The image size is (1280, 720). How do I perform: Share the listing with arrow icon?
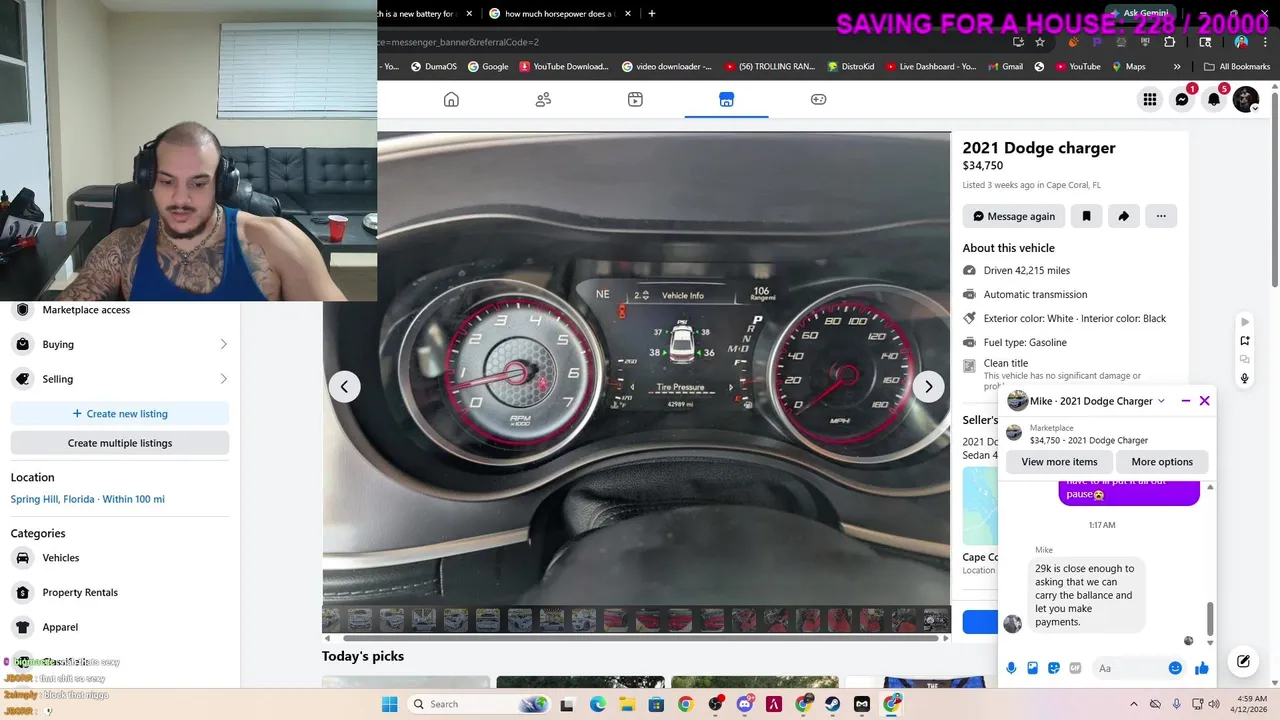[1123, 216]
